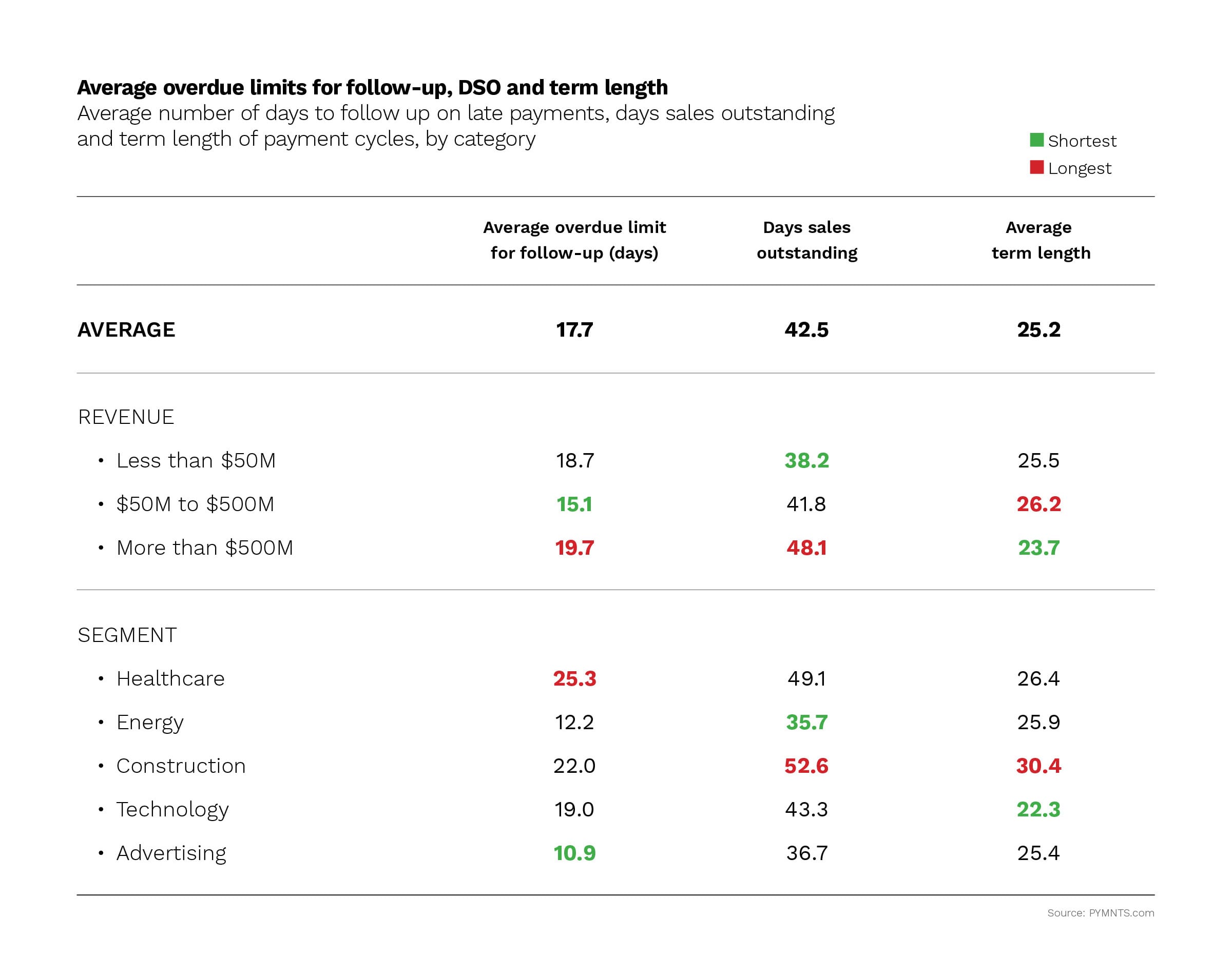Click the Healthcare segment label
The width and height of the screenshot is (1232, 975).
point(170,679)
